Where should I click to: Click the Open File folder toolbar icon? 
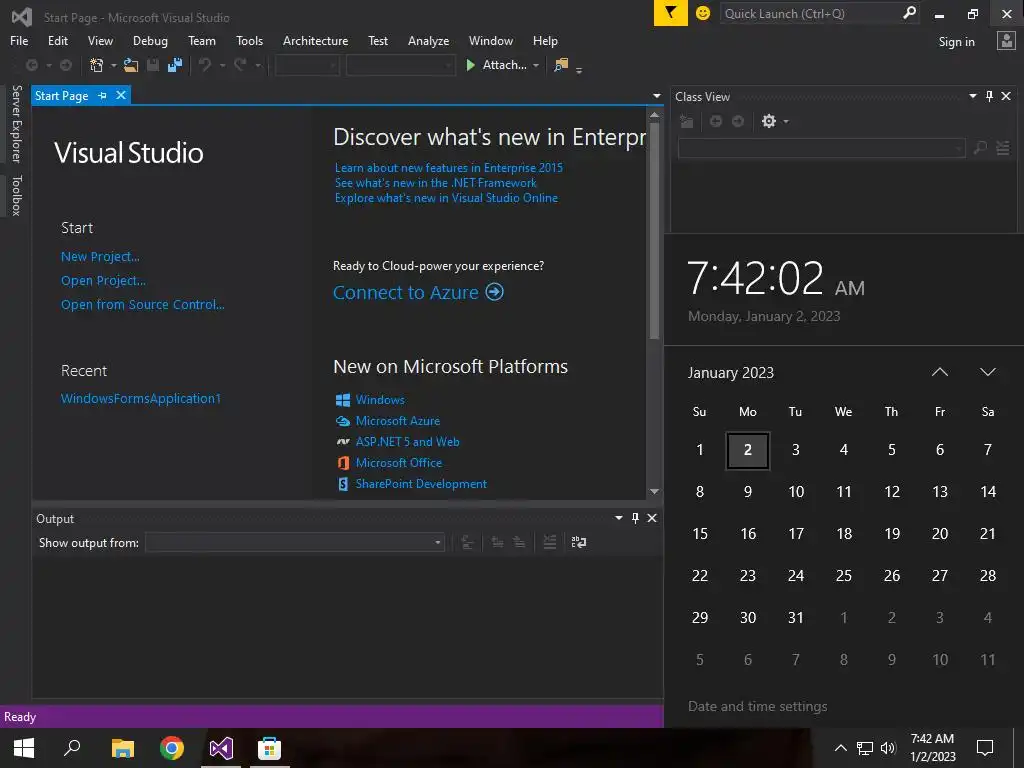click(131, 65)
